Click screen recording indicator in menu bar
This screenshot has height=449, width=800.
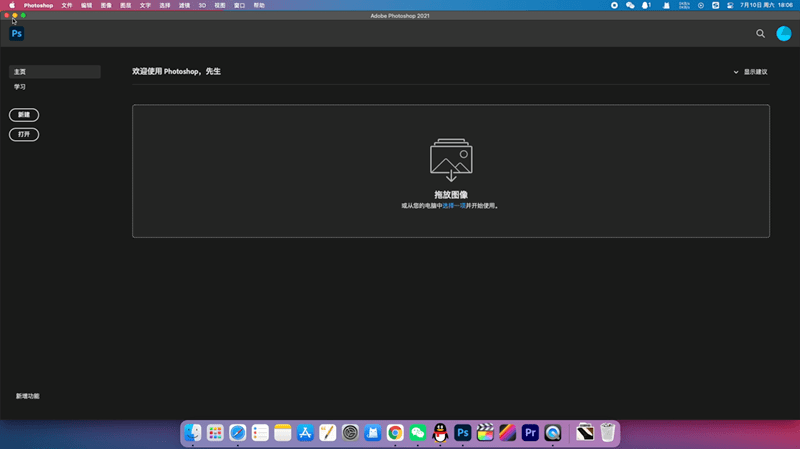(x=614, y=5)
